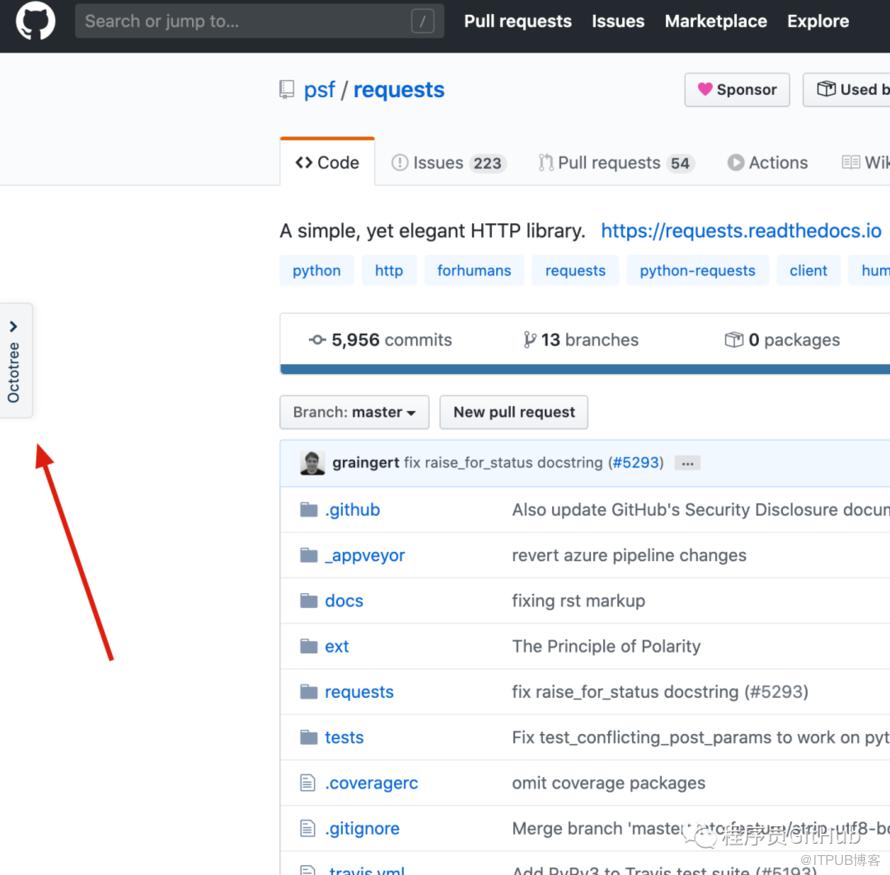Open 'The Principle of Polarity' commit

pyautogui.click(x=606, y=646)
